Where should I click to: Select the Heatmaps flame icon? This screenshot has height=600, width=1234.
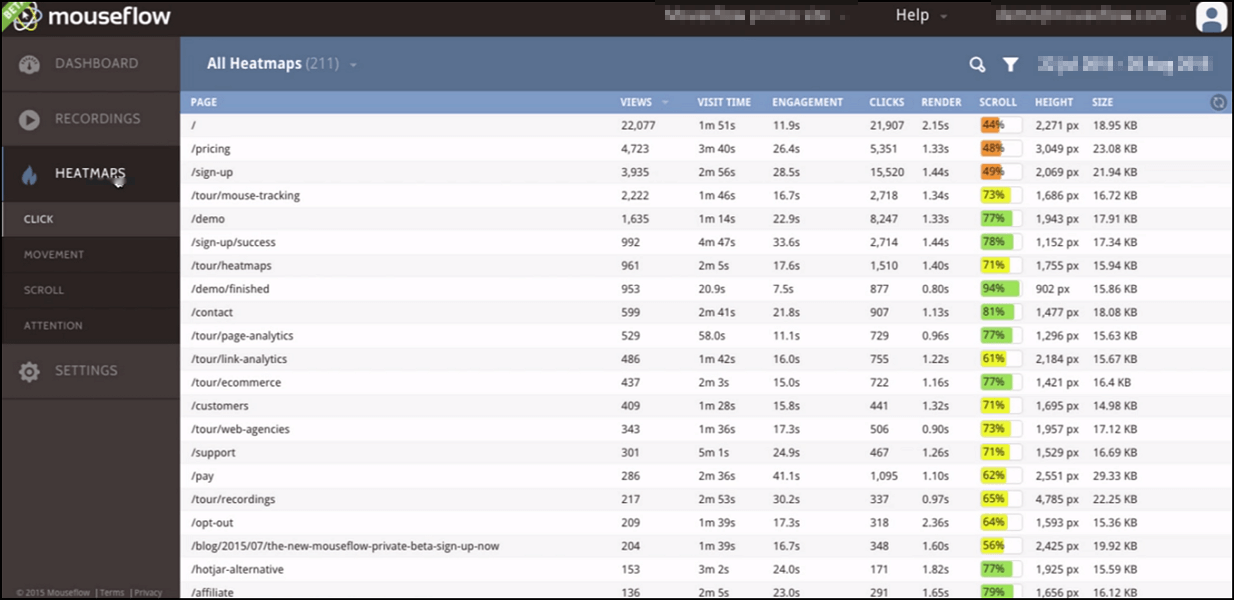[x=29, y=175]
